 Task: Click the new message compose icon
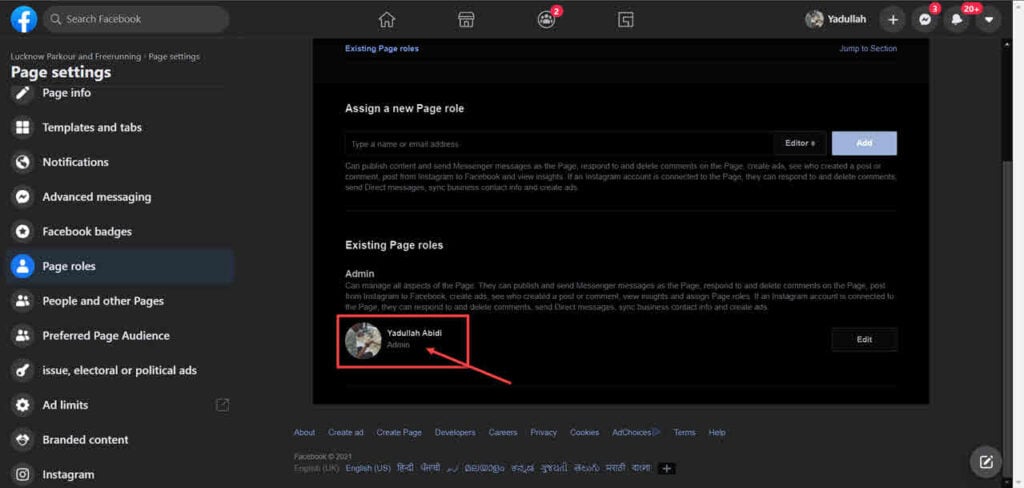point(986,463)
